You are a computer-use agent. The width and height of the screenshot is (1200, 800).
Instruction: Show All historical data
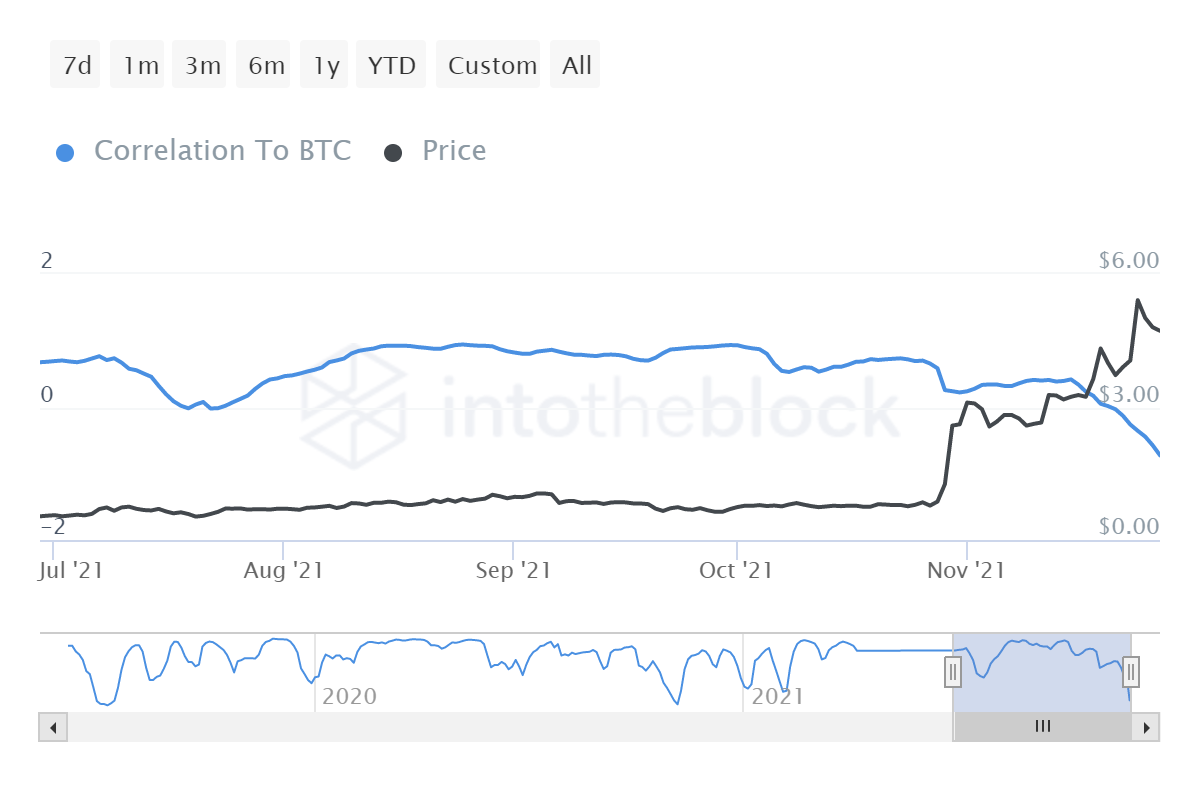tap(576, 65)
